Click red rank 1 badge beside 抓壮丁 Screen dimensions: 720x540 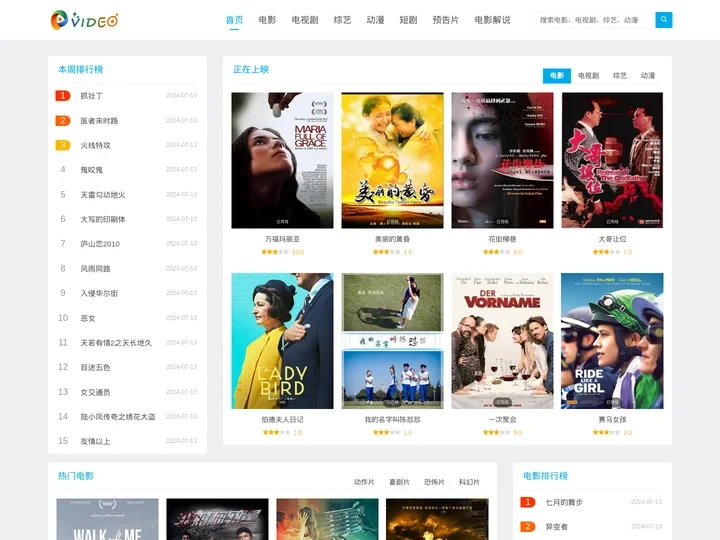tap(63, 96)
